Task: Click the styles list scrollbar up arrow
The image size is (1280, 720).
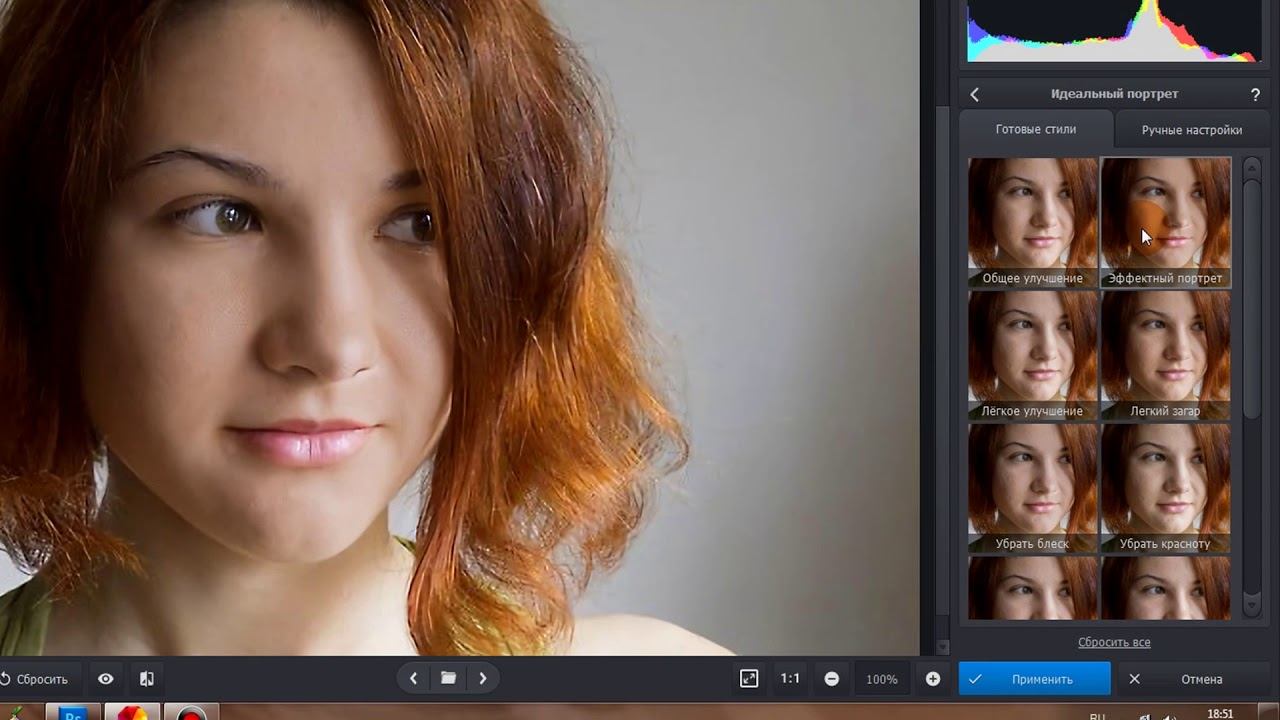Action: (x=1252, y=167)
